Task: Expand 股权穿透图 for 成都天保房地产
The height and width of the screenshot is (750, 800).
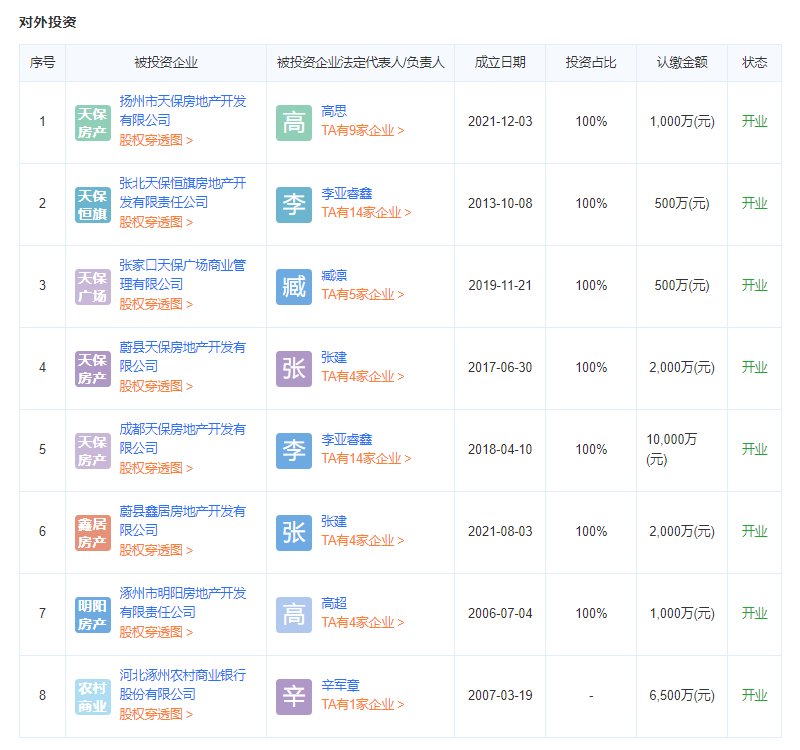Action: click(156, 468)
